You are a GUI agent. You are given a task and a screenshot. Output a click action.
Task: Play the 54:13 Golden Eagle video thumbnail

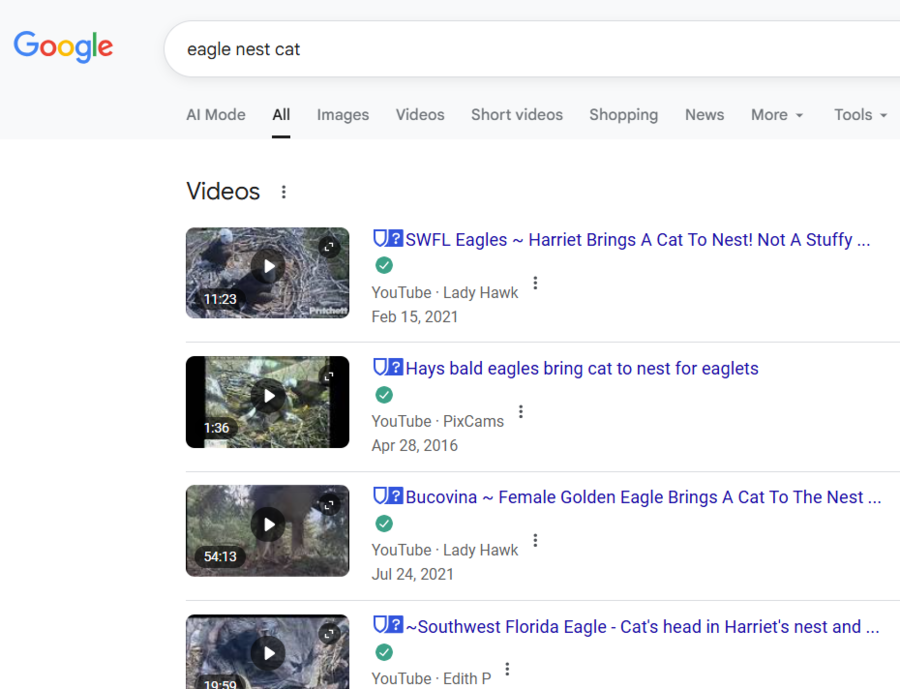pyautogui.click(x=268, y=525)
